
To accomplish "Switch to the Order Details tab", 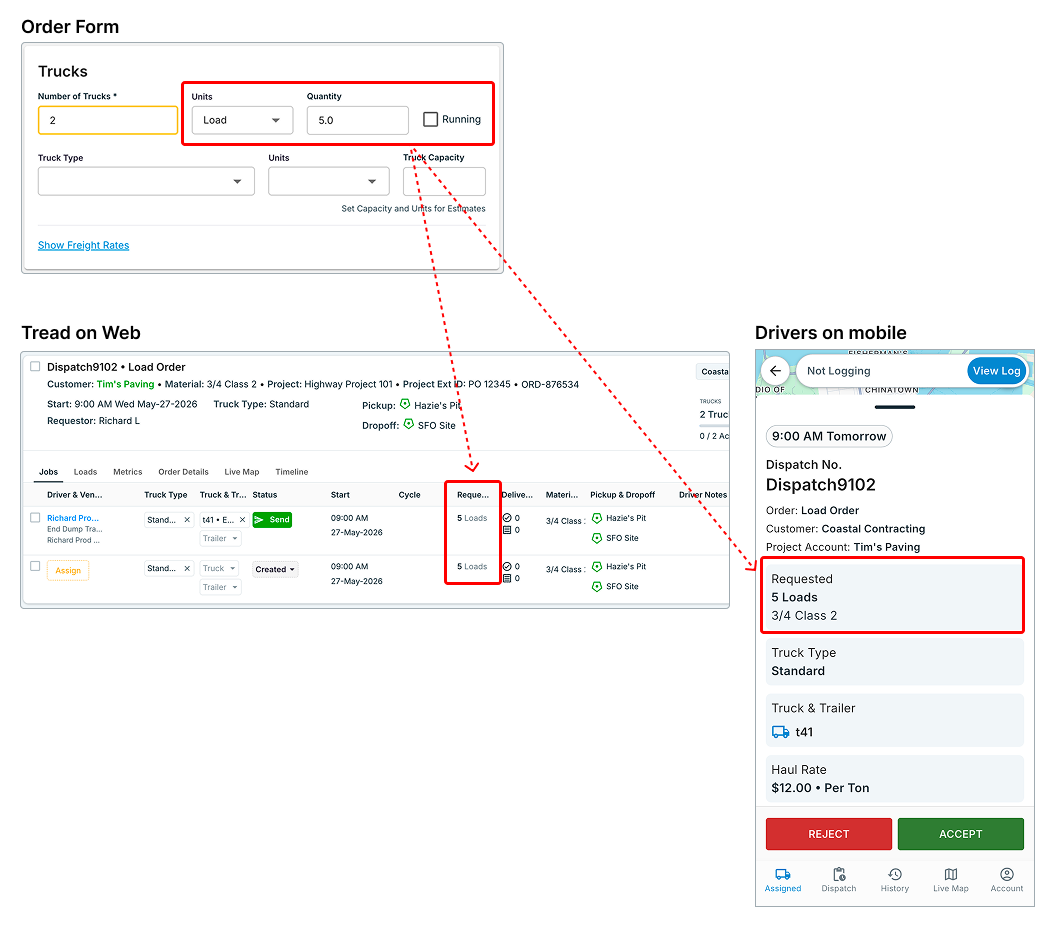I will tap(183, 472).
